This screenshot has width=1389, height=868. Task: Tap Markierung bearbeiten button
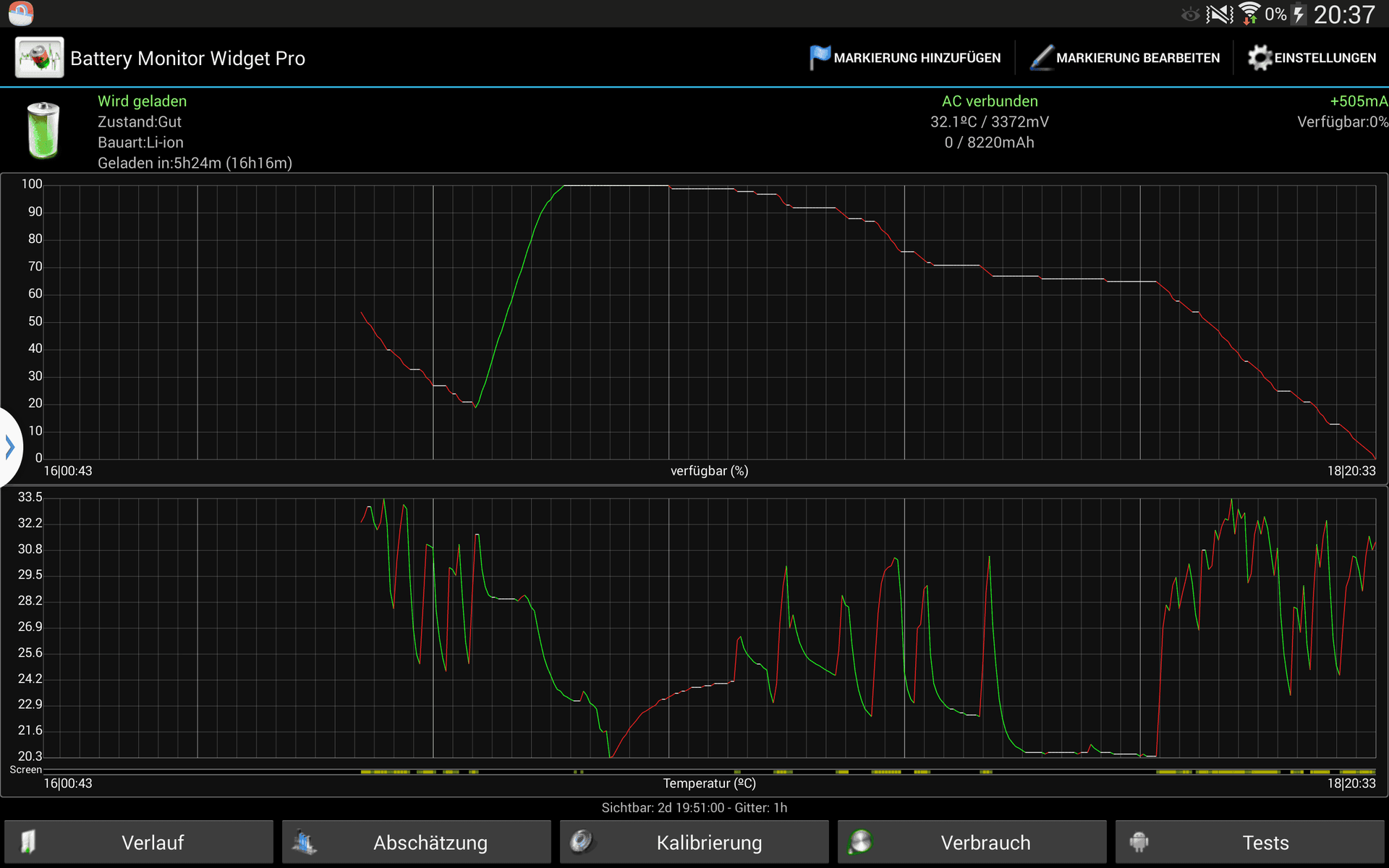(x=1125, y=57)
